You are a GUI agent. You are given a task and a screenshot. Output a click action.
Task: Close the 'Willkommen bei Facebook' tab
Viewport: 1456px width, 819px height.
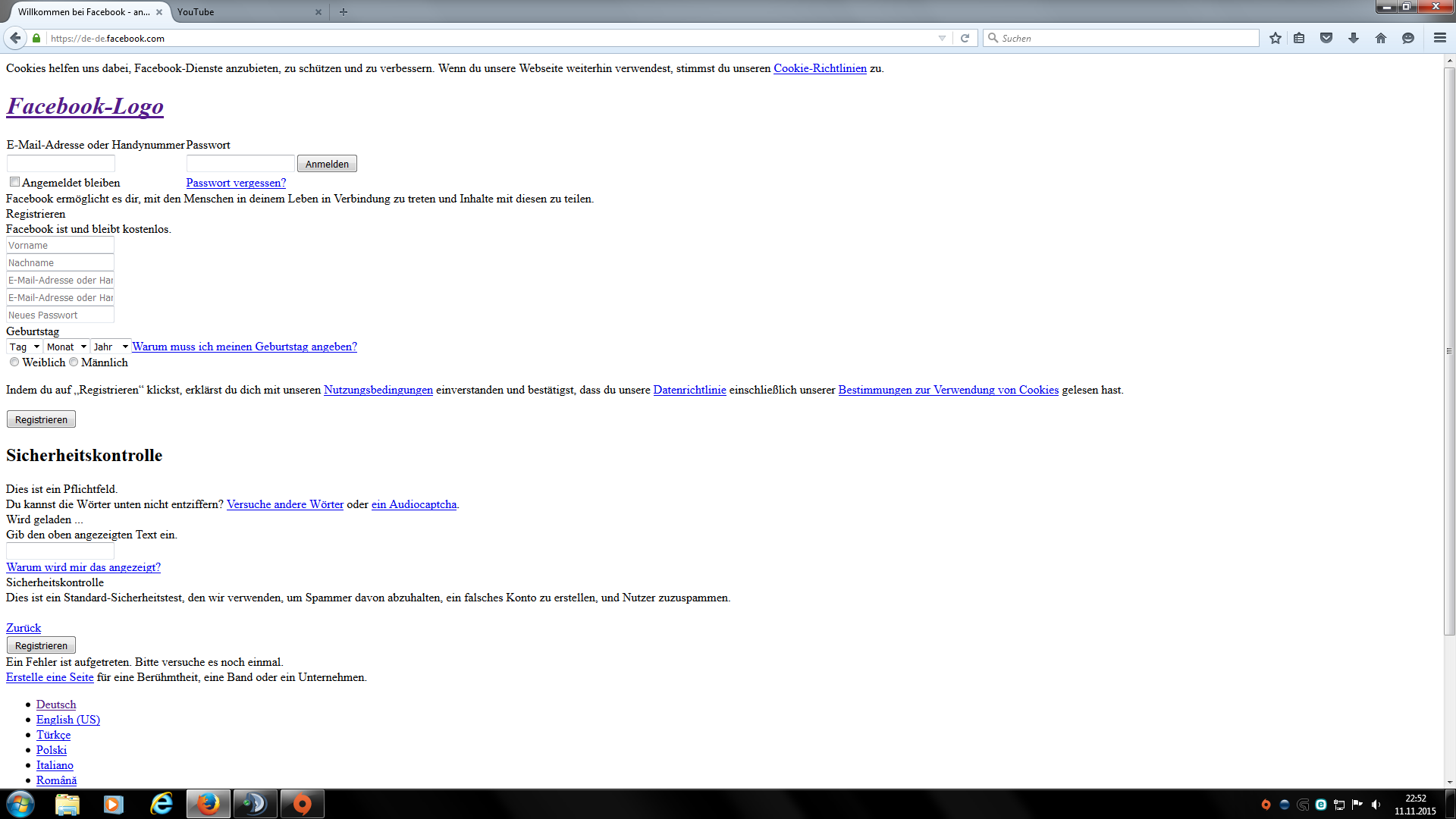click(159, 12)
